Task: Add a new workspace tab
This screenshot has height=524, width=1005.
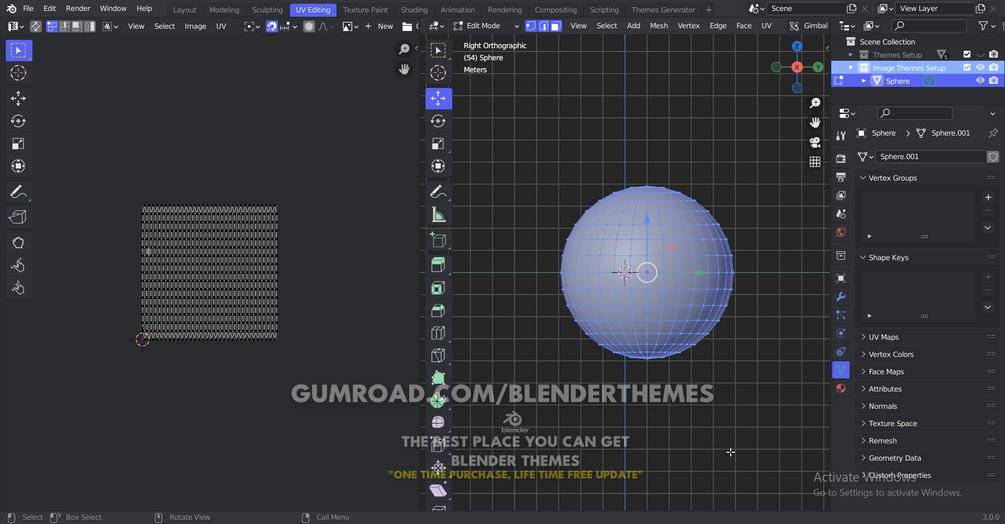Action: coord(708,10)
